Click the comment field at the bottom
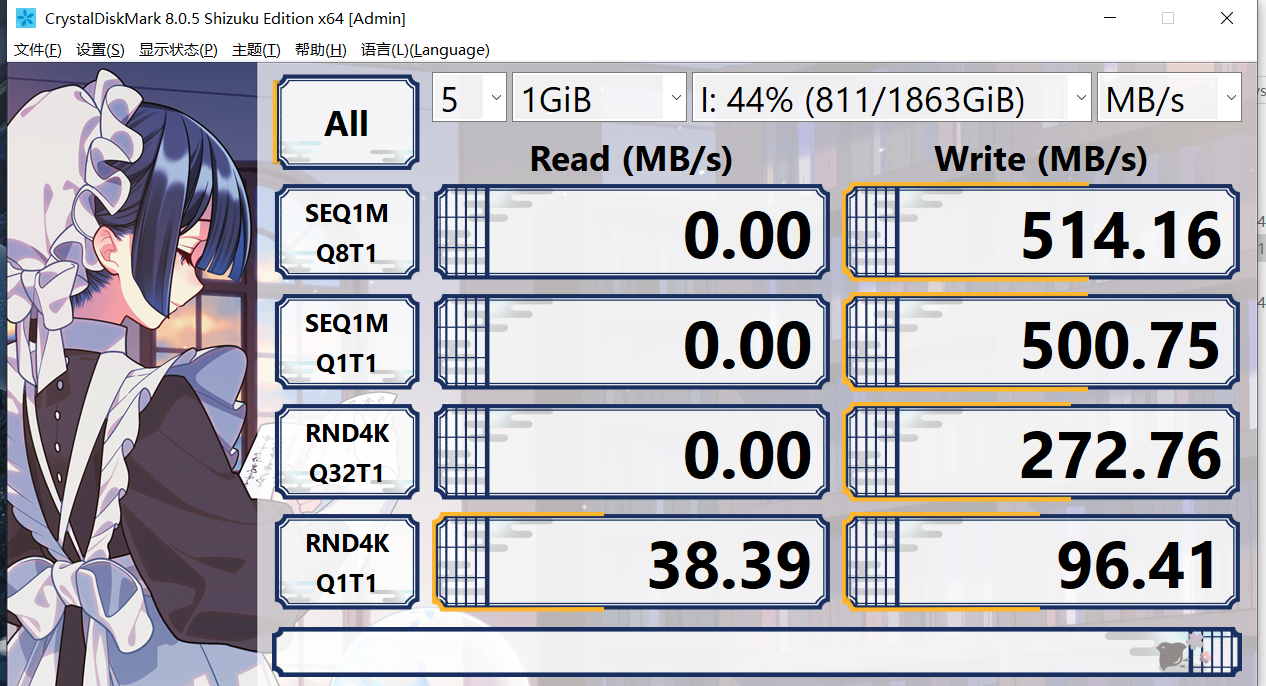Screen dimensions: 1266x686 [756, 652]
